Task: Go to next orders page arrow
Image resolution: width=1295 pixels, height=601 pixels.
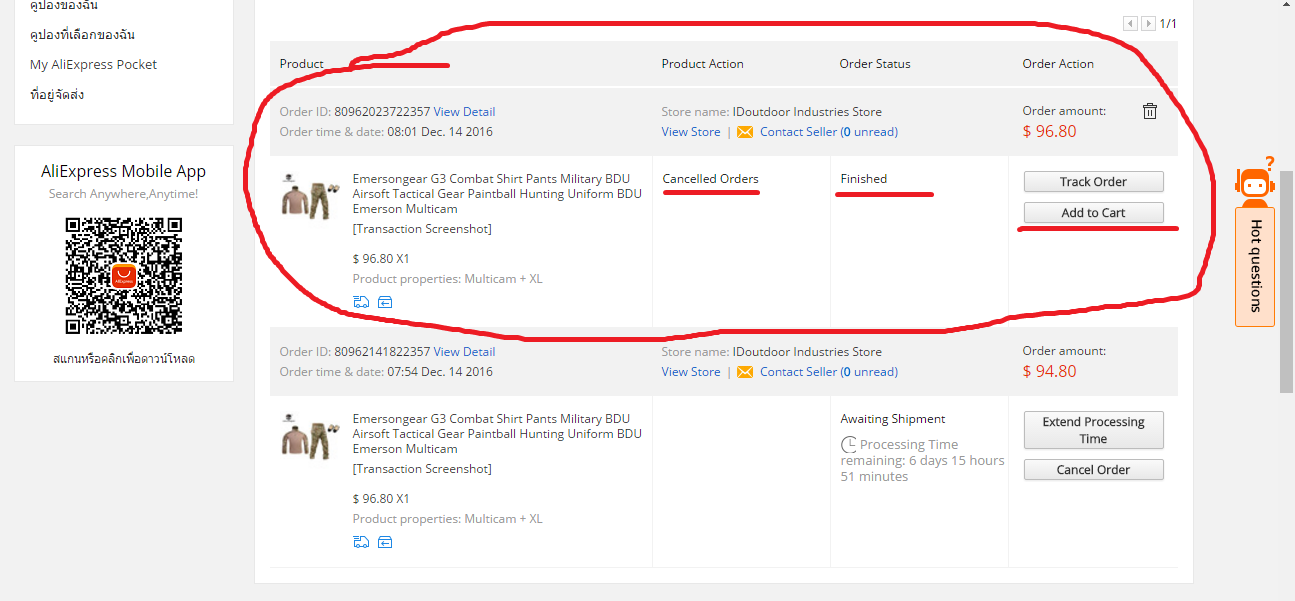Action: (1148, 23)
